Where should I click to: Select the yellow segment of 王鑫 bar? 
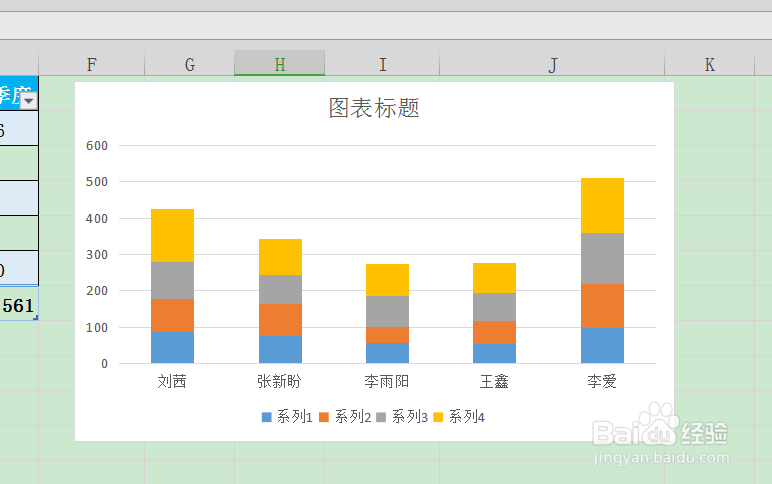(x=494, y=278)
